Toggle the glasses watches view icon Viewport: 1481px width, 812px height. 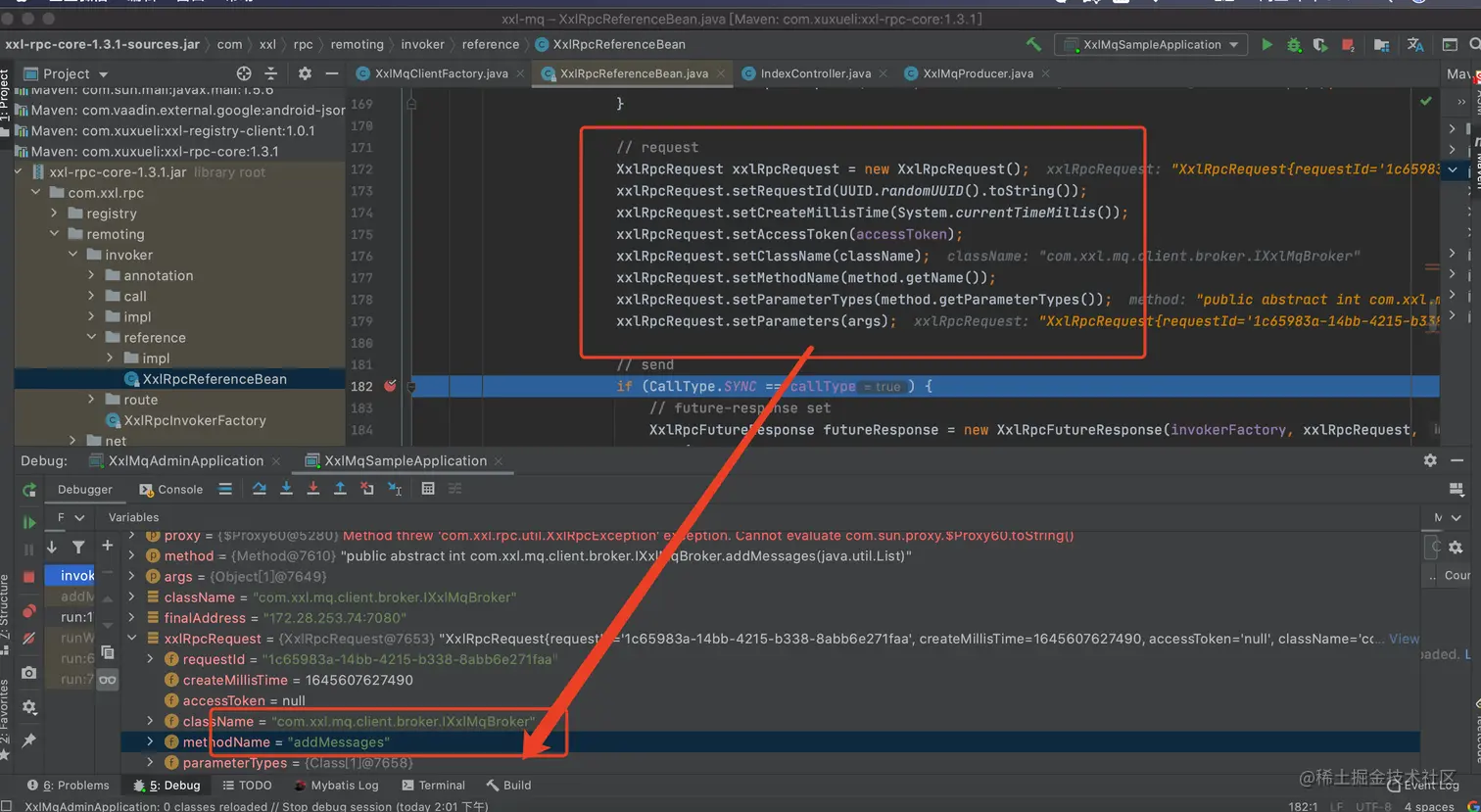pyautogui.click(x=107, y=679)
